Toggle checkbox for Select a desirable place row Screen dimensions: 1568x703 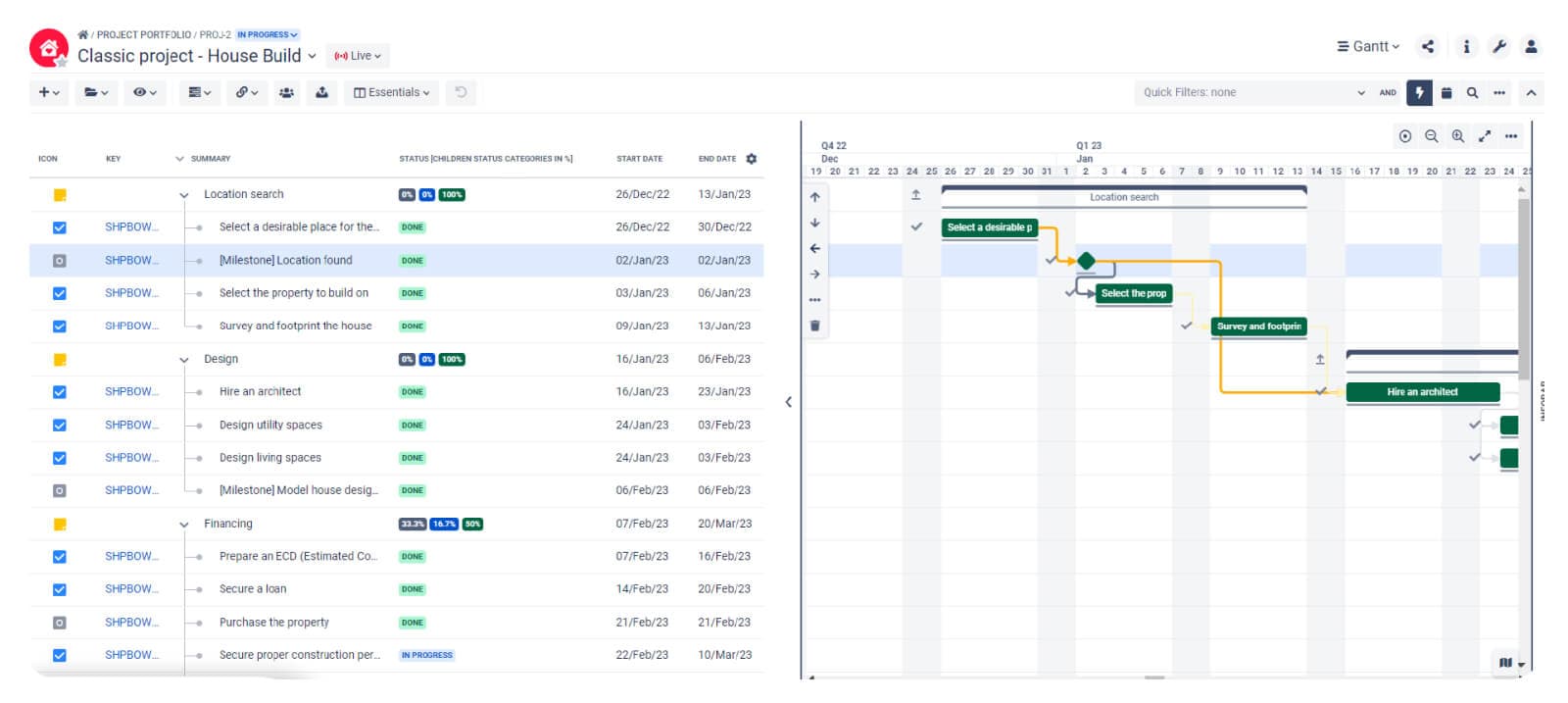click(x=60, y=227)
